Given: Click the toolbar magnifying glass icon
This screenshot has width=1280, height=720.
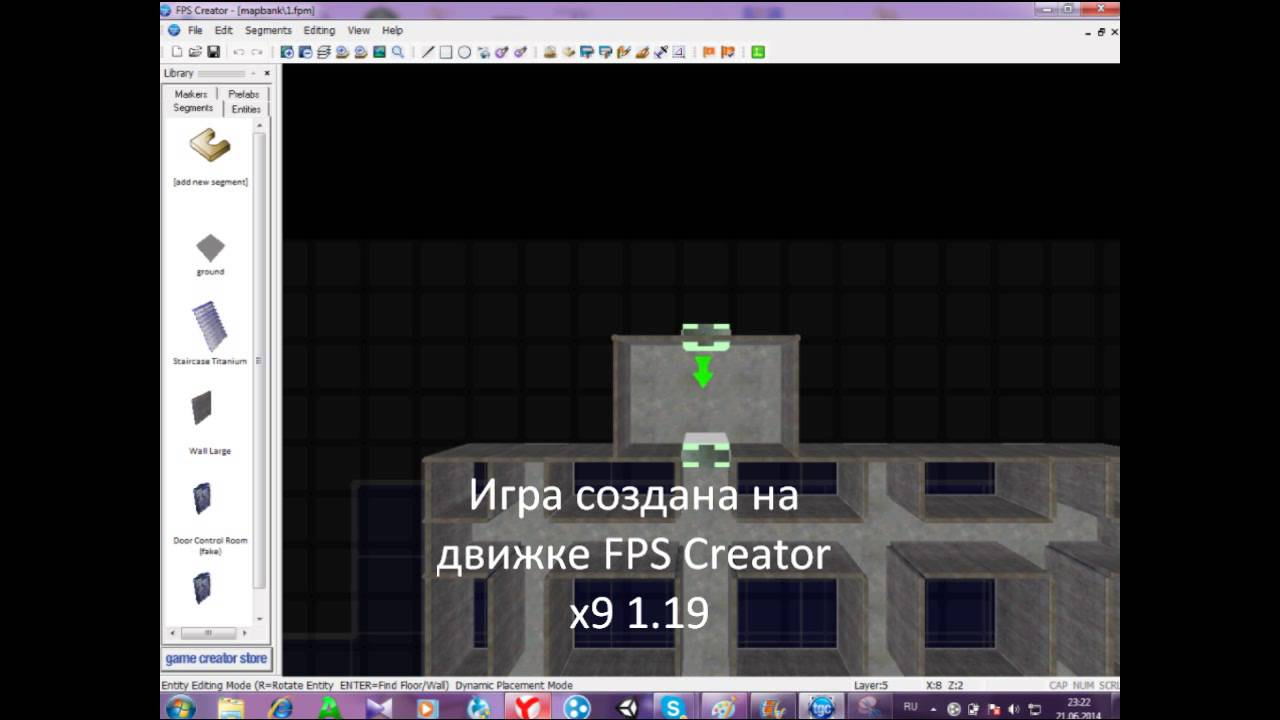Looking at the screenshot, I should (x=398, y=52).
